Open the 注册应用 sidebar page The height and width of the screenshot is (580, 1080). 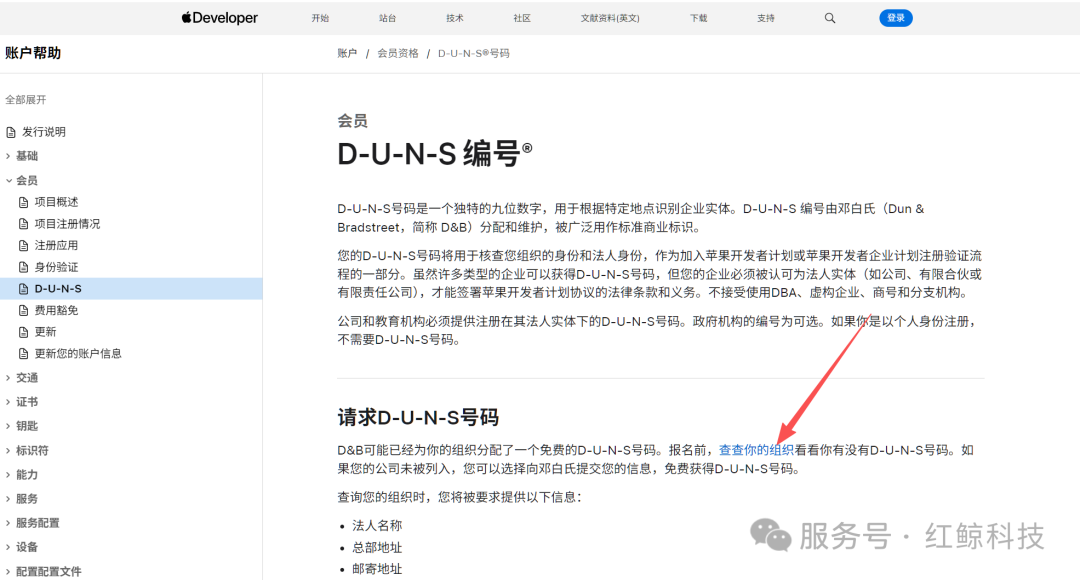point(56,246)
